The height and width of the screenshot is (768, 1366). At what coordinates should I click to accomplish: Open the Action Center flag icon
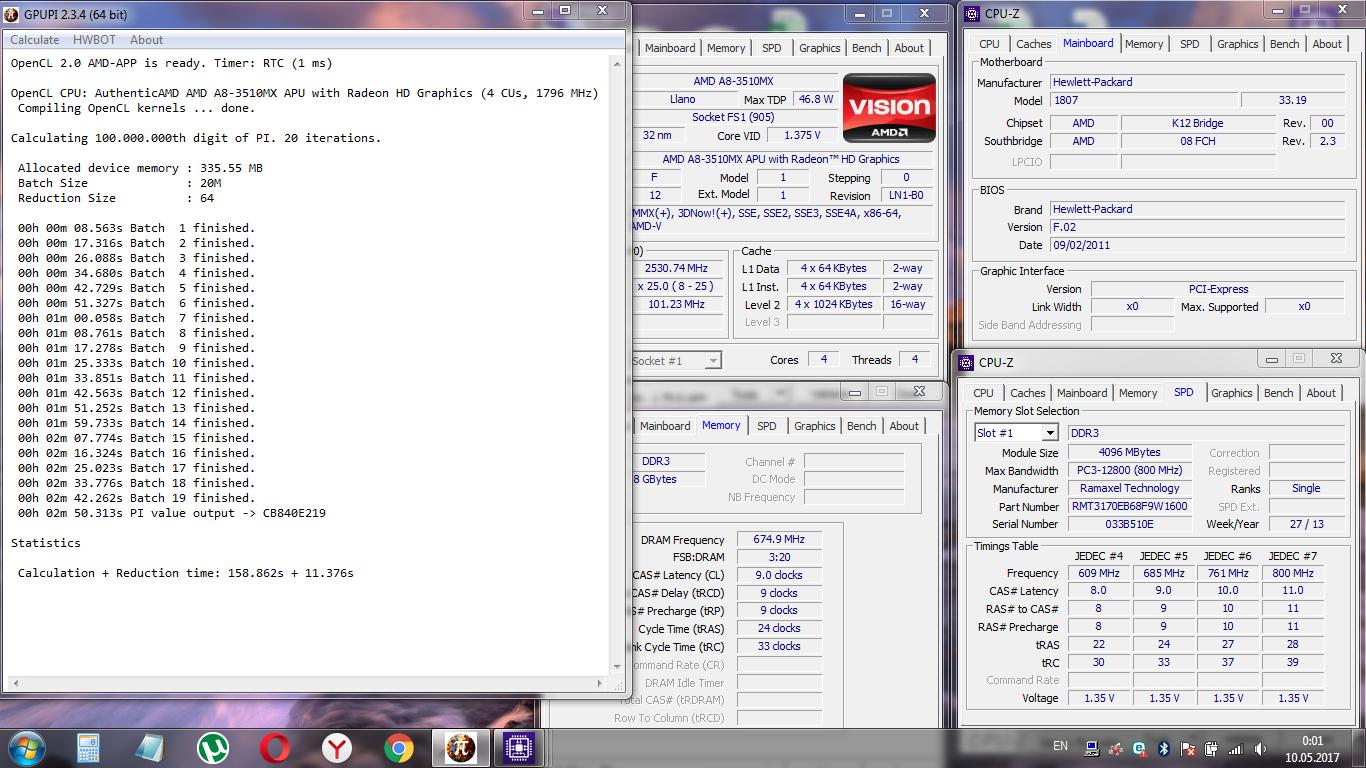click(1188, 748)
